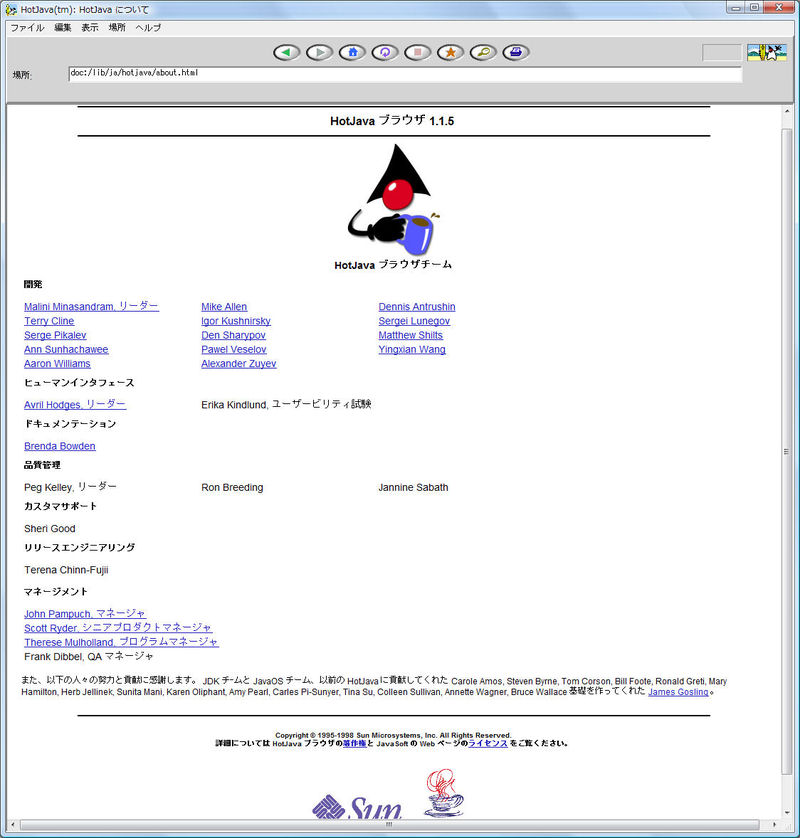Click the text Jannine Sabath
Image resolution: width=800 pixels, height=838 pixels.
click(x=413, y=487)
